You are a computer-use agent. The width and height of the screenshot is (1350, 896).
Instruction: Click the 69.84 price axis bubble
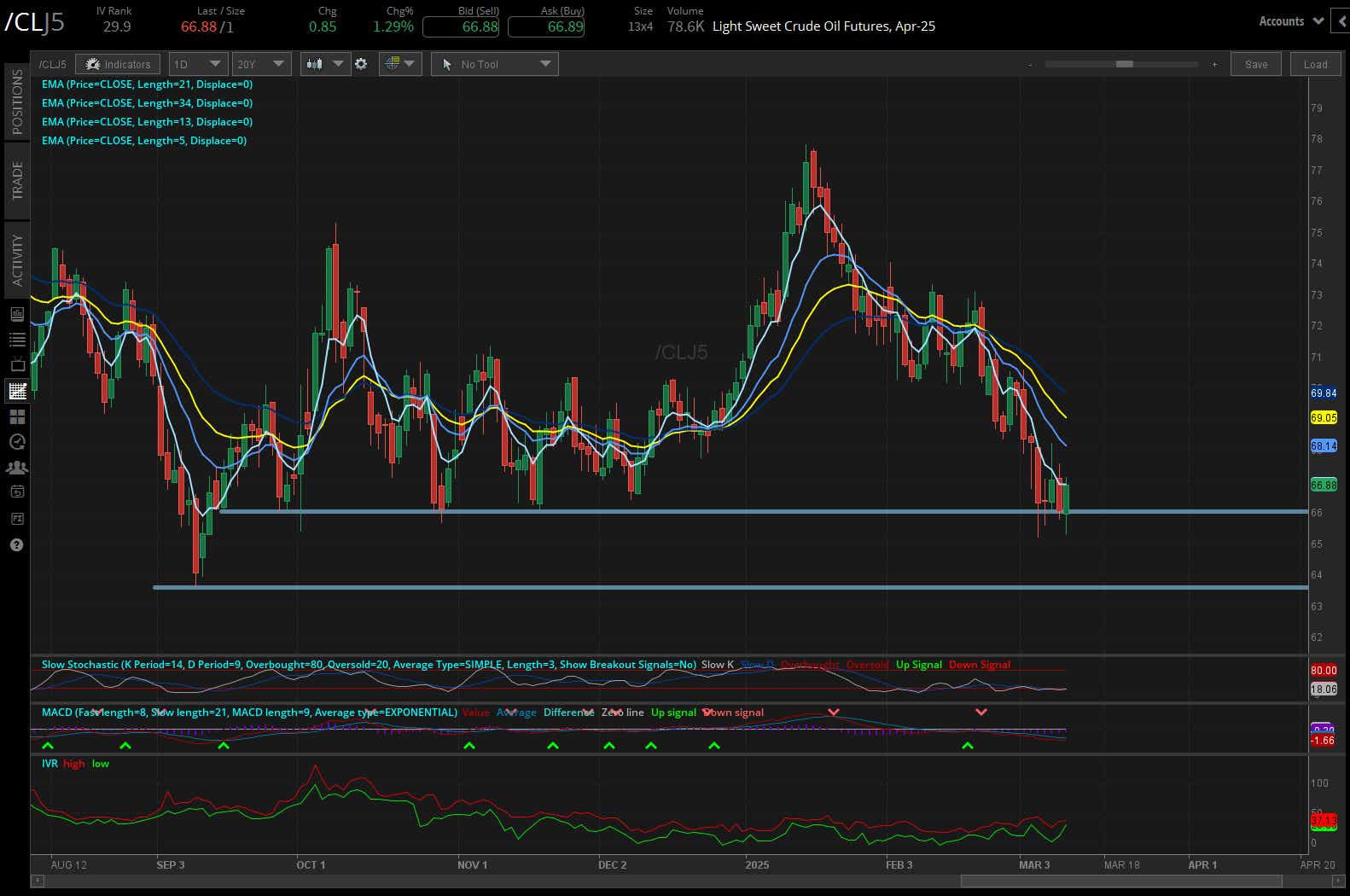point(1324,393)
